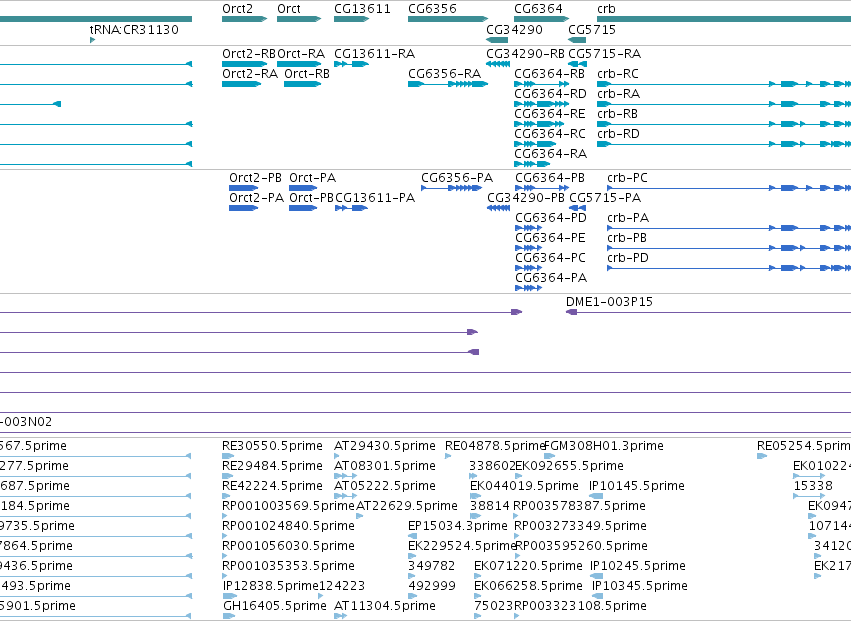Screen dimensions: 851x621
Task: Select the CG6364-PB protein label
Action: (x=550, y=178)
